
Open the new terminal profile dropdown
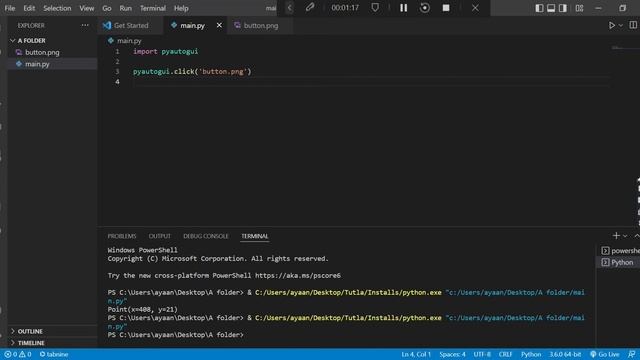coord(625,236)
